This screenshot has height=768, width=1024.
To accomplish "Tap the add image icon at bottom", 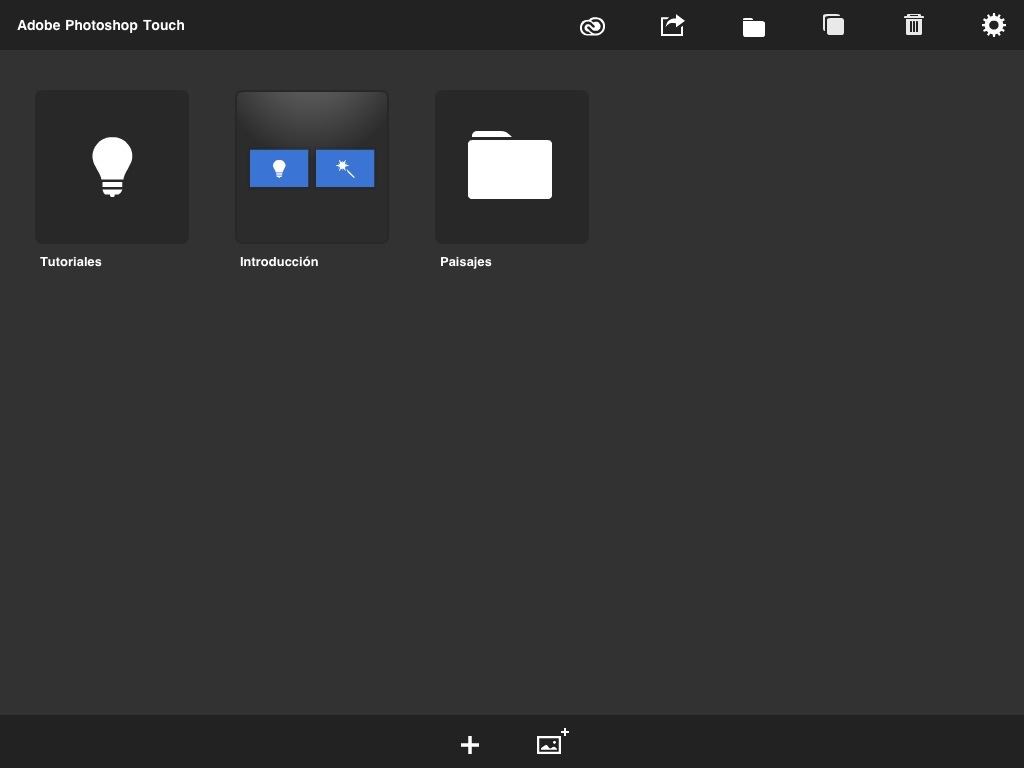I will tap(551, 743).
